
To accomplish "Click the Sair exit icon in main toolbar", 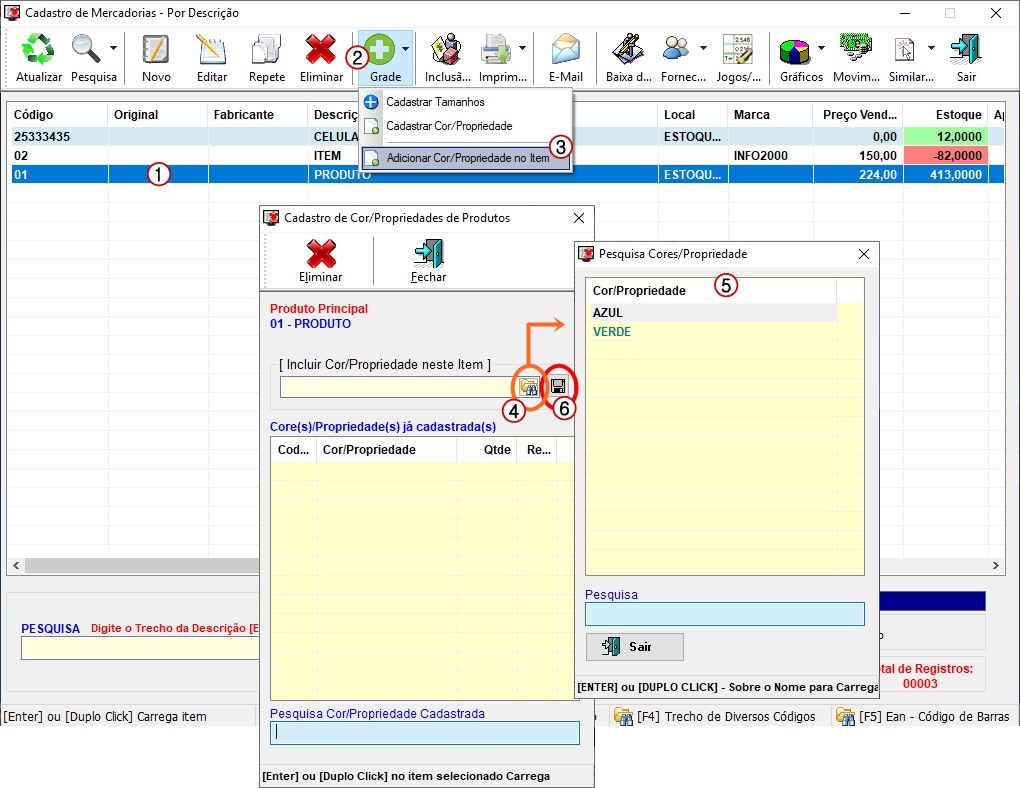I will [966, 50].
